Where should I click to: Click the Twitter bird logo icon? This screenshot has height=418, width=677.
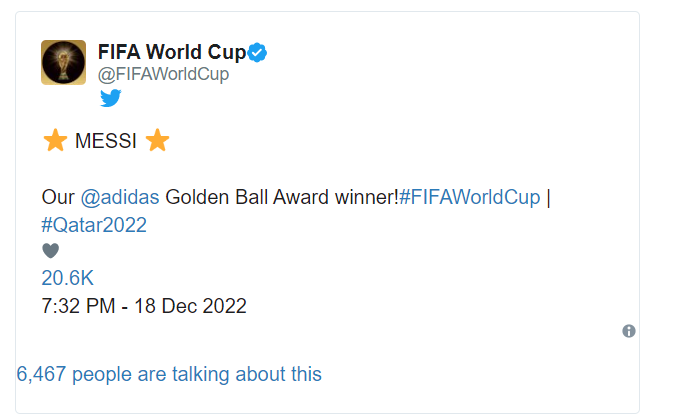[111, 98]
